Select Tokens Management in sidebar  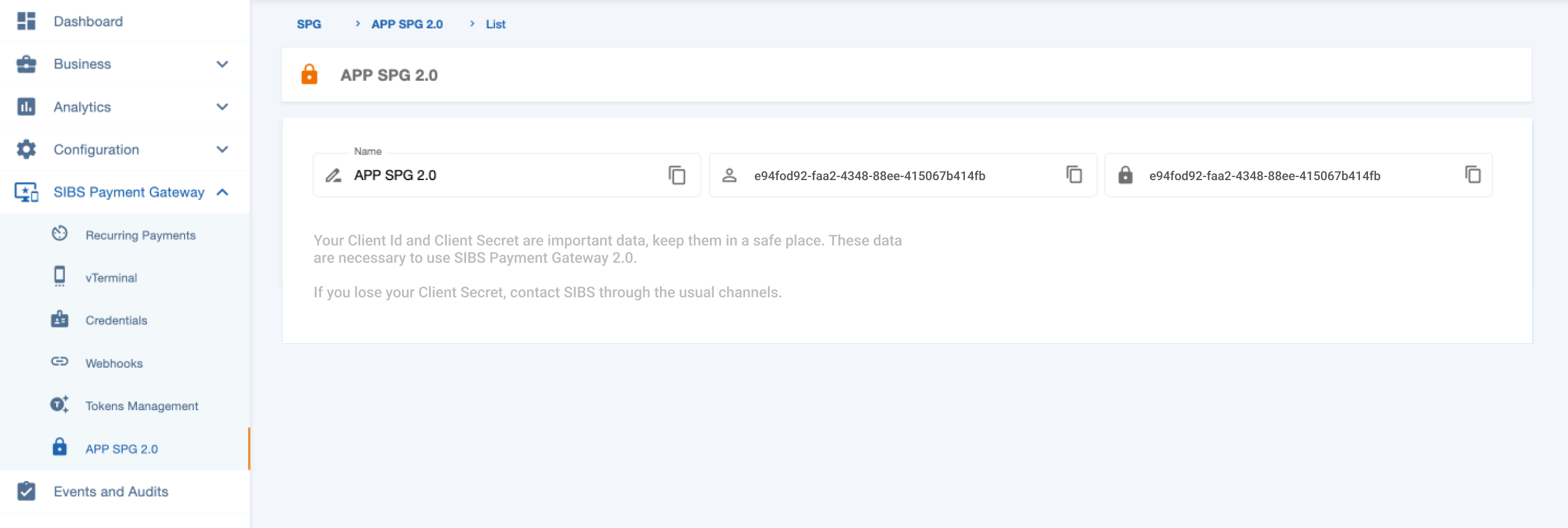[x=141, y=406]
